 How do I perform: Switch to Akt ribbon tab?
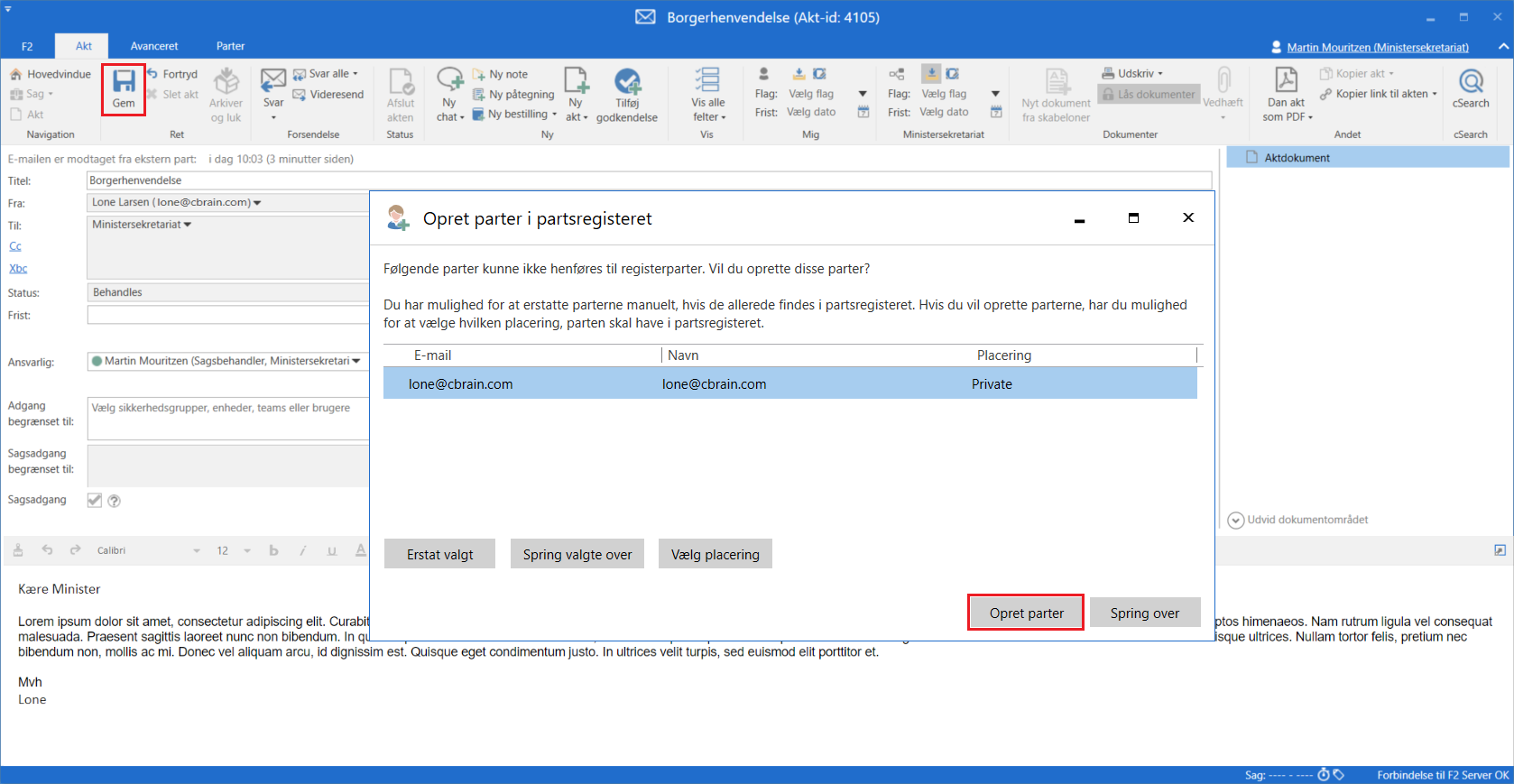pos(83,46)
